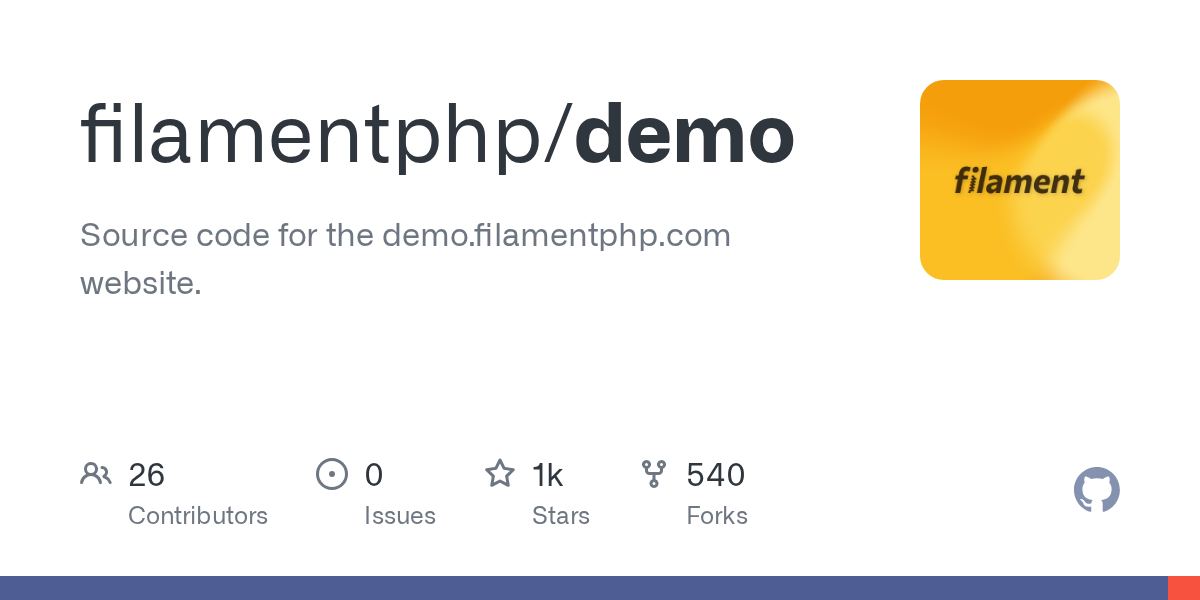Click the Contributors label

click(198, 516)
